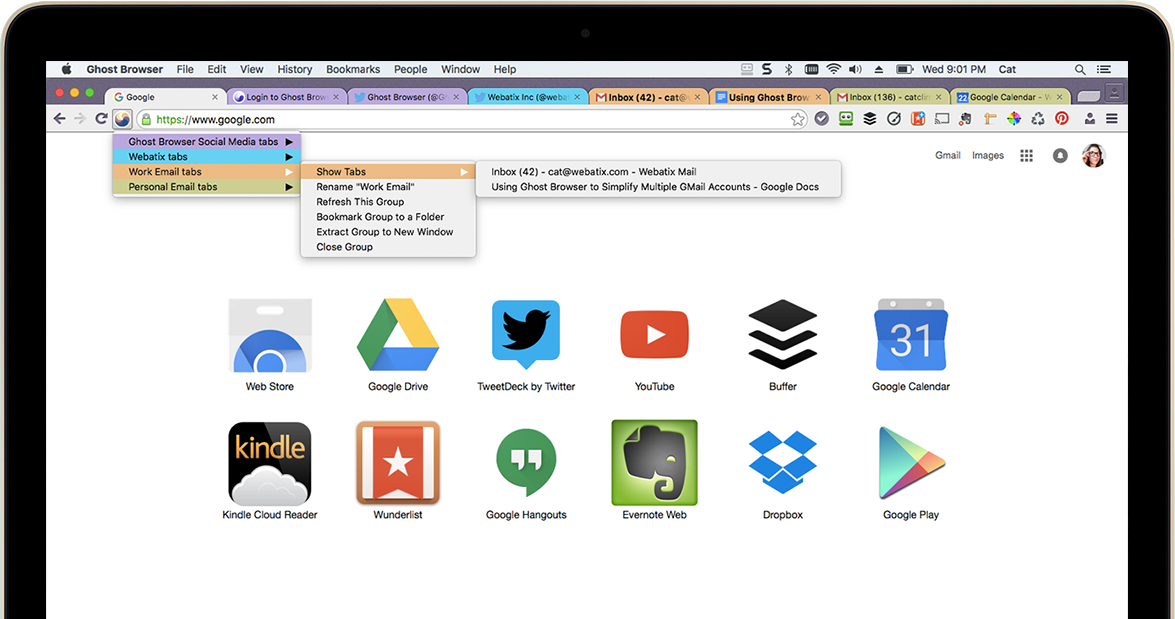Choose Extract Group to New Window
The height and width of the screenshot is (619, 1175).
(x=385, y=232)
